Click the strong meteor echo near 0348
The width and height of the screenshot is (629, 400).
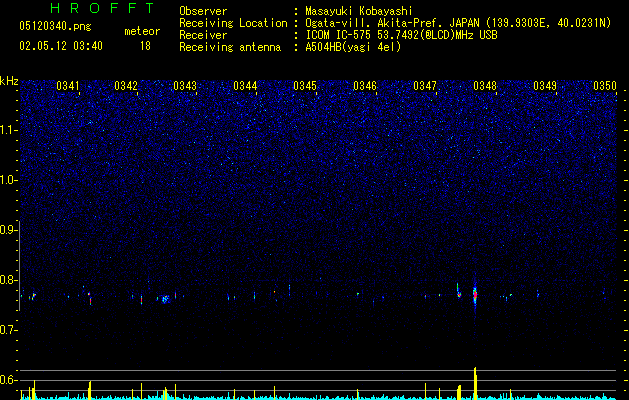[475, 295]
